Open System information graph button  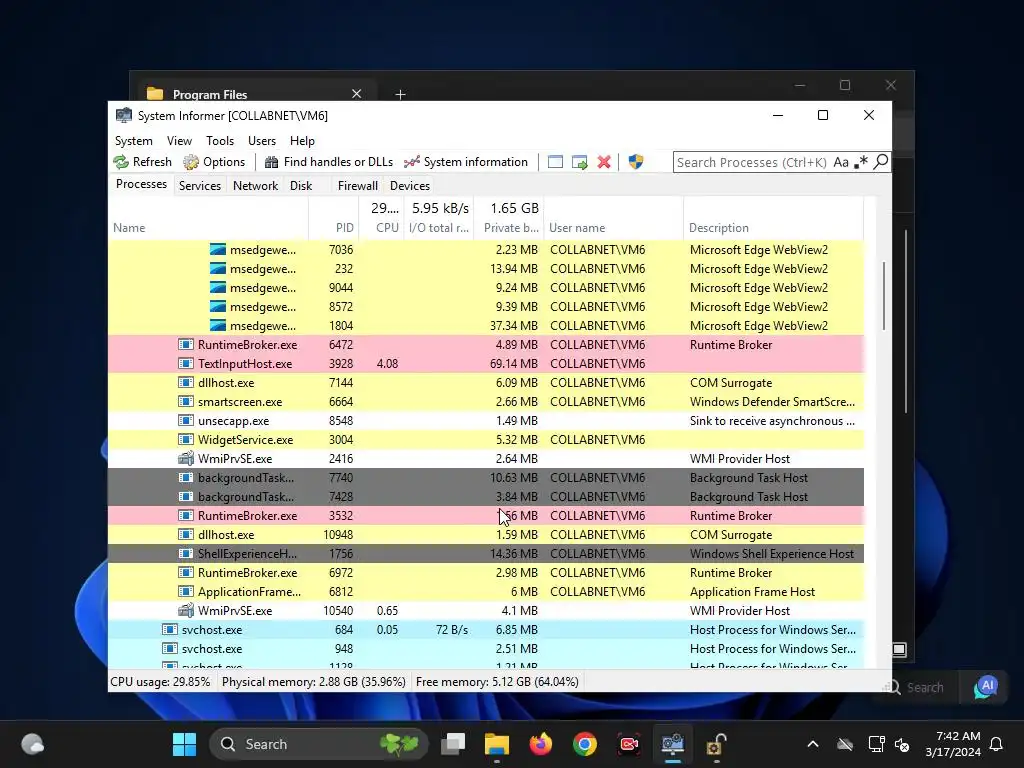tap(466, 162)
